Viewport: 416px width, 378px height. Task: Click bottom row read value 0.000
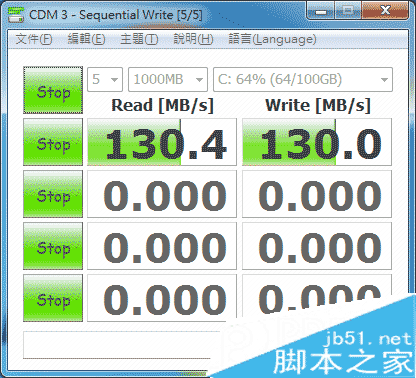tap(162, 298)
